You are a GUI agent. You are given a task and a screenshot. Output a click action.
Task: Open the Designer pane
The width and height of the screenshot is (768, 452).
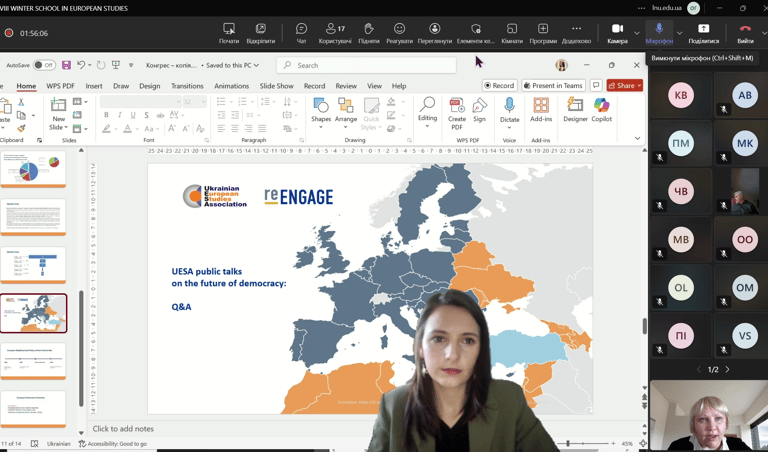point(575,110)
